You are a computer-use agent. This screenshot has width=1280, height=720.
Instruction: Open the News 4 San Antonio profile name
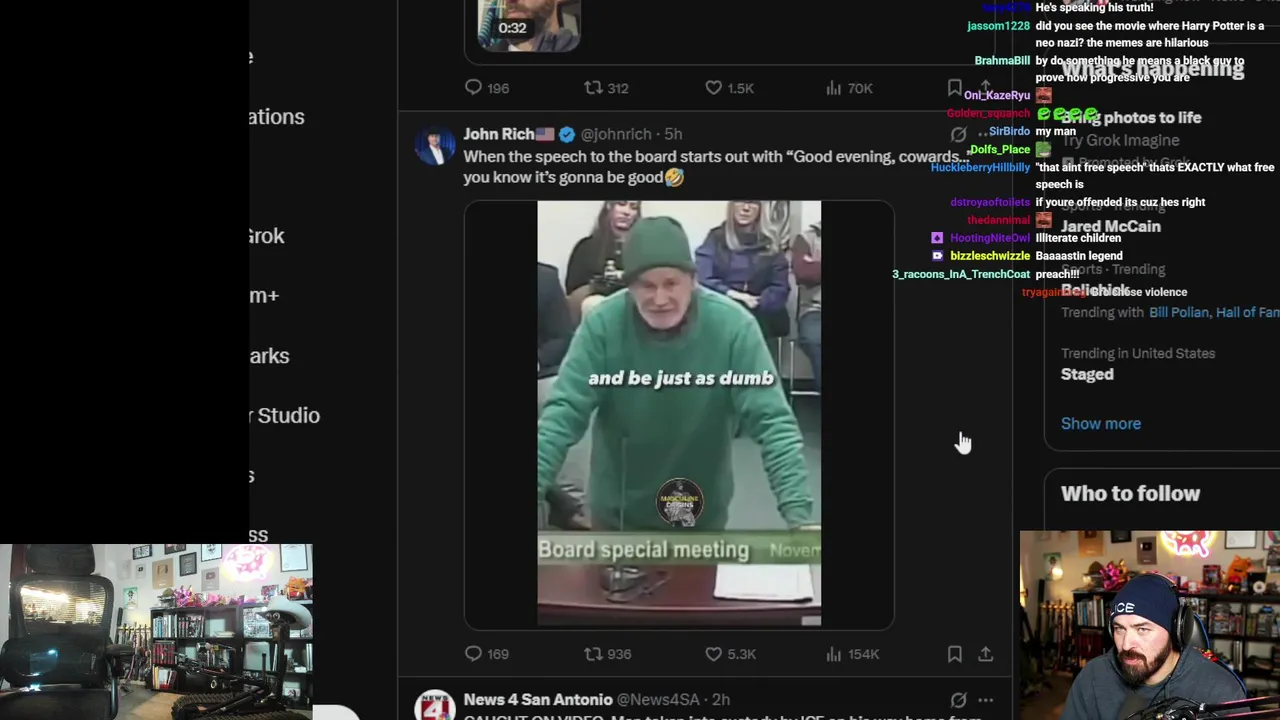pos(538,700)
